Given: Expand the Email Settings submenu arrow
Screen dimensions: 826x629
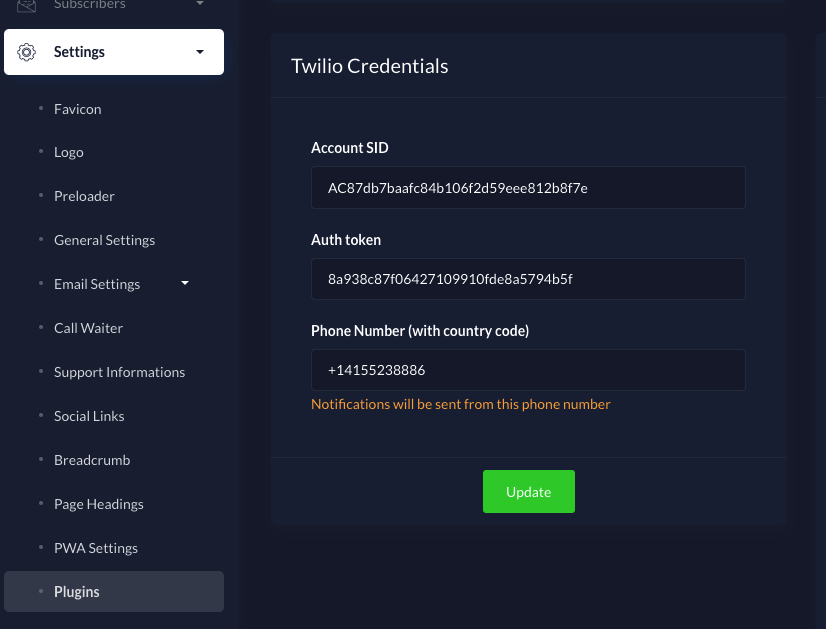Looking at the screenshot, I should tap(184, 284).
